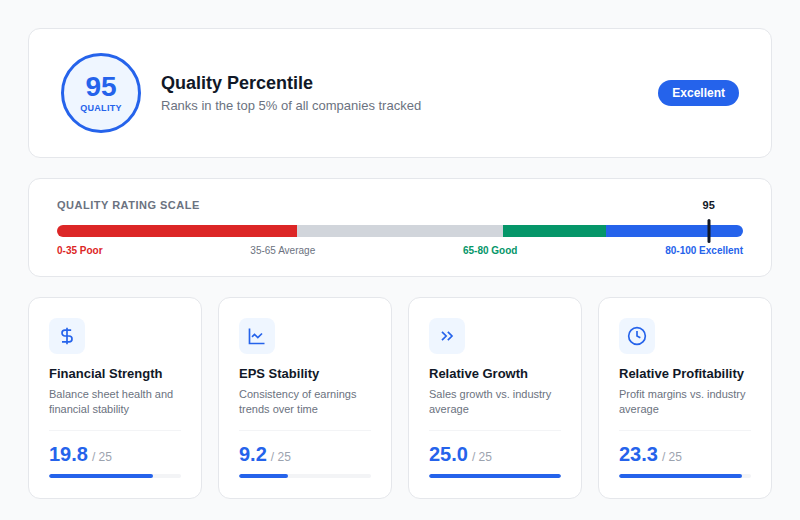Click the 'Consistency of earnings' description
Viewport: 800px width, 520px height.
297,402
